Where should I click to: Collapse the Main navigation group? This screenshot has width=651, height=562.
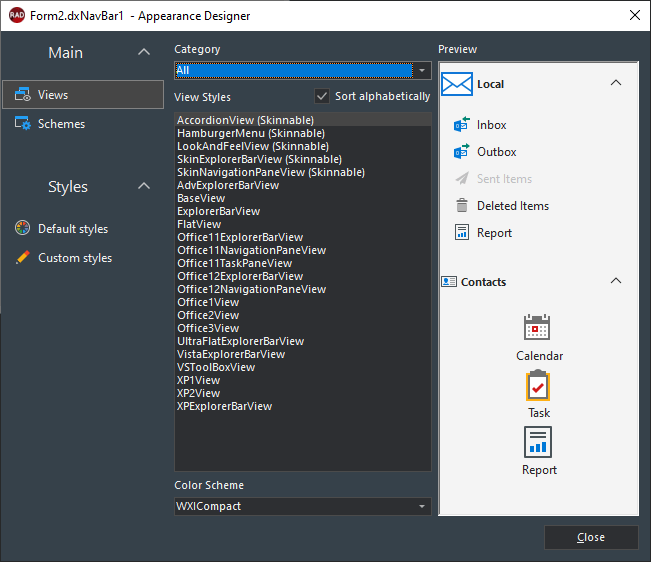coord(144,52)
